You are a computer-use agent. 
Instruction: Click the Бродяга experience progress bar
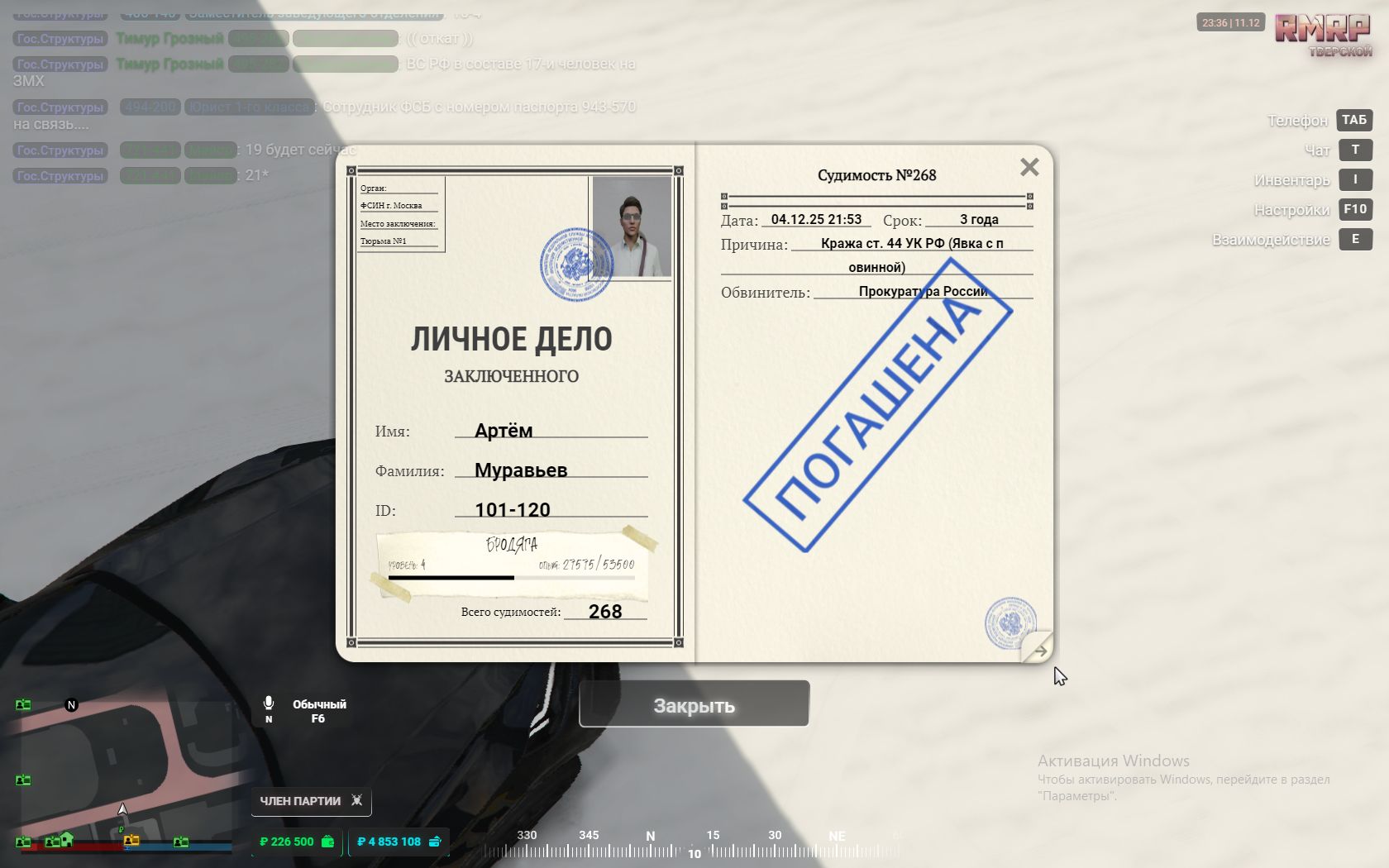tap(511, 578)
